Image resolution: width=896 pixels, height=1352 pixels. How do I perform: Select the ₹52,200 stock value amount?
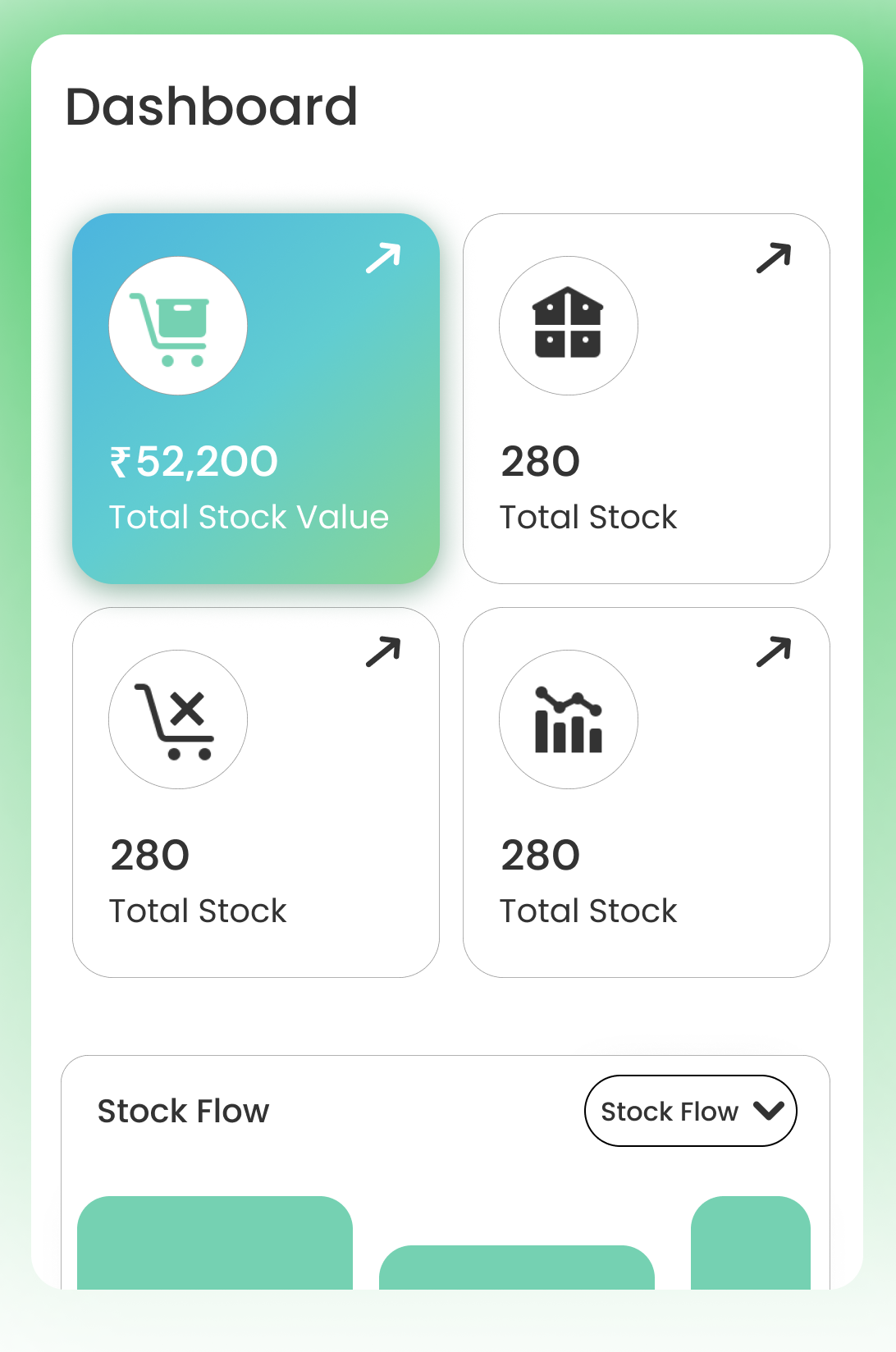pyautogui.click(x=194, y=461)
